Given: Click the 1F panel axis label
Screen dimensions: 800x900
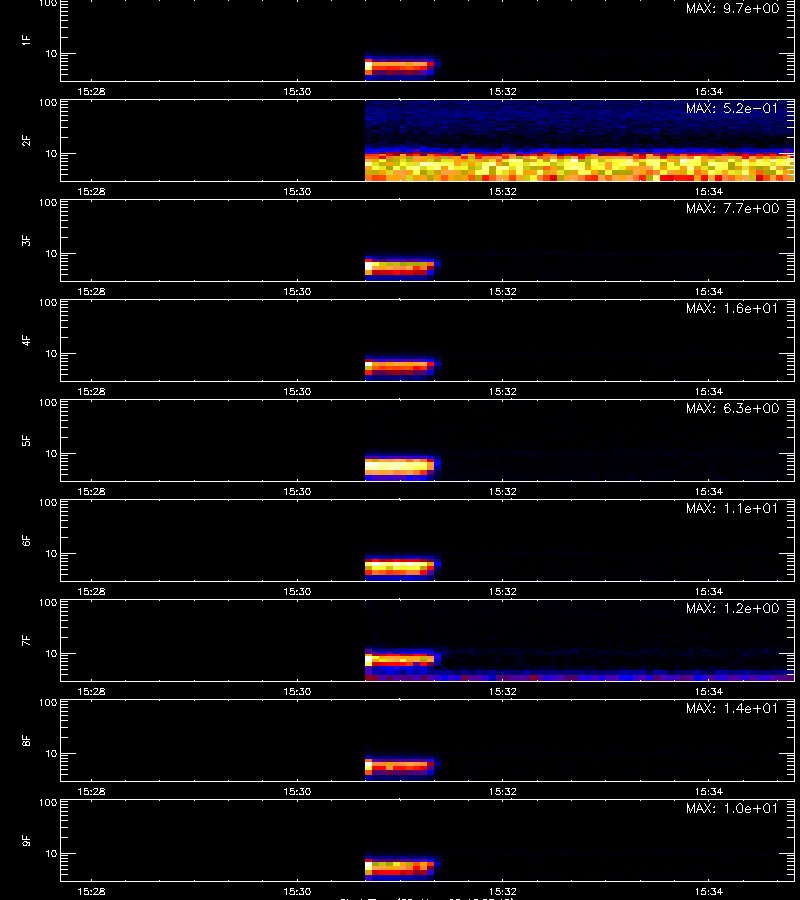Looking at the screenshot, I should (26, 40).
